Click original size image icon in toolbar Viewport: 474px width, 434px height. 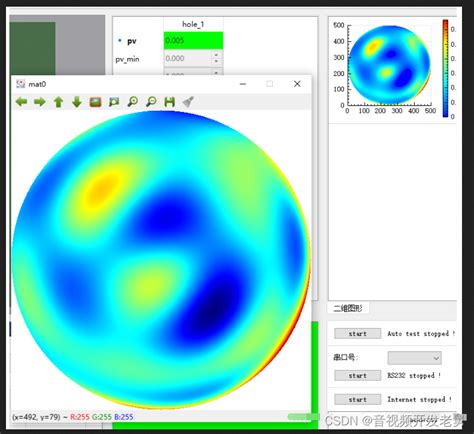96,102
